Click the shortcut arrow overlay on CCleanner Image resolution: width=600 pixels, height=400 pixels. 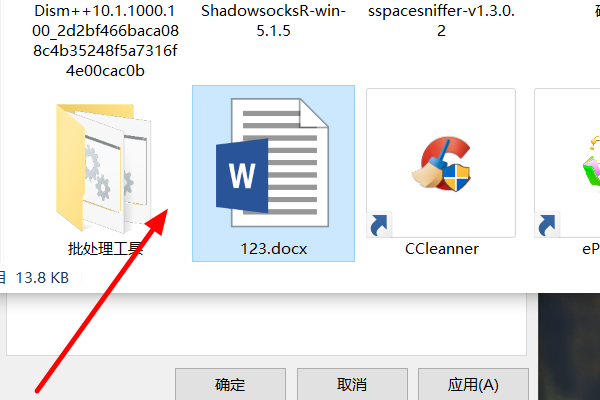tap(379, 225)
